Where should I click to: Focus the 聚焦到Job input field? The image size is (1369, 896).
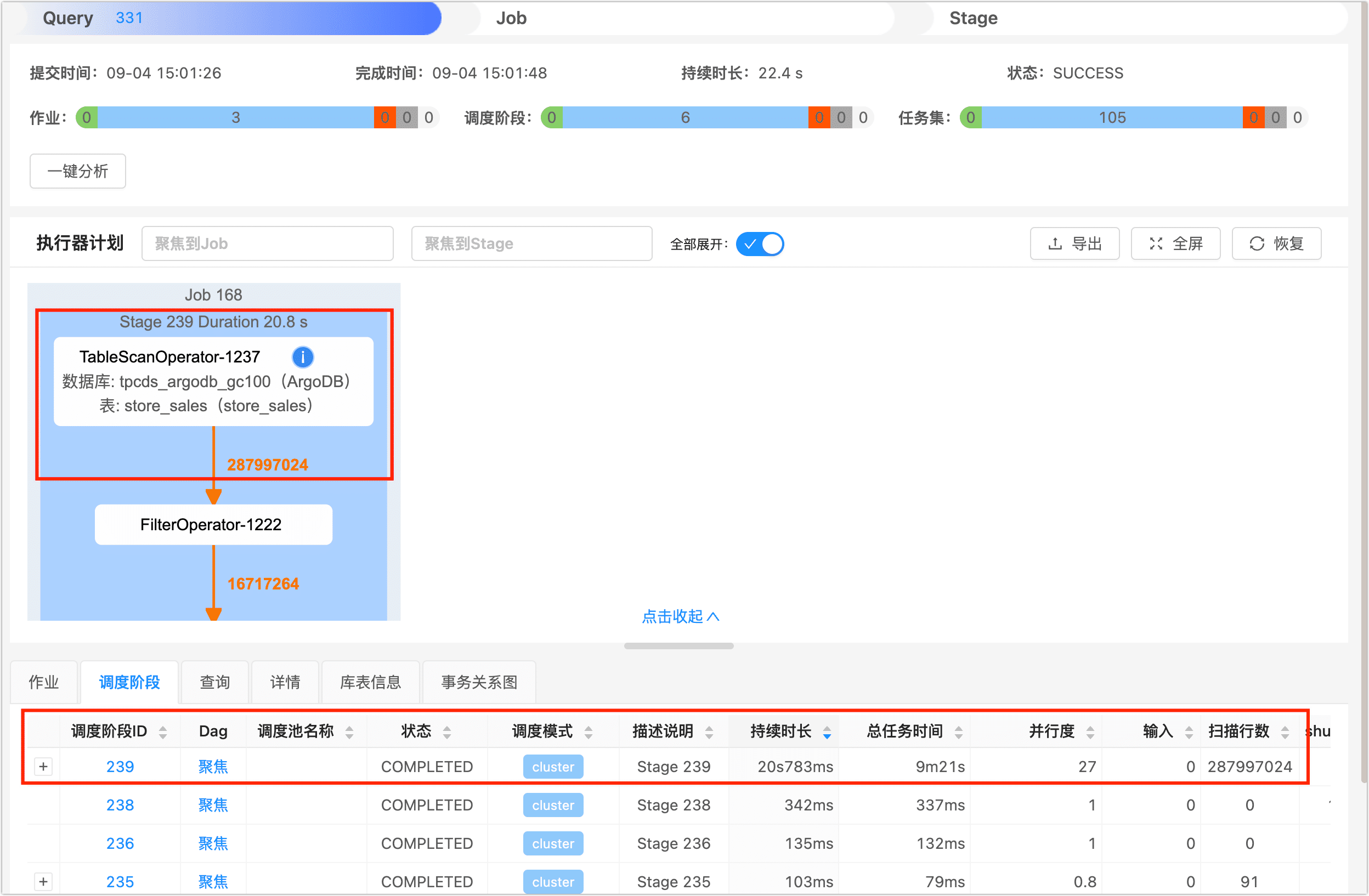(268, 244)
